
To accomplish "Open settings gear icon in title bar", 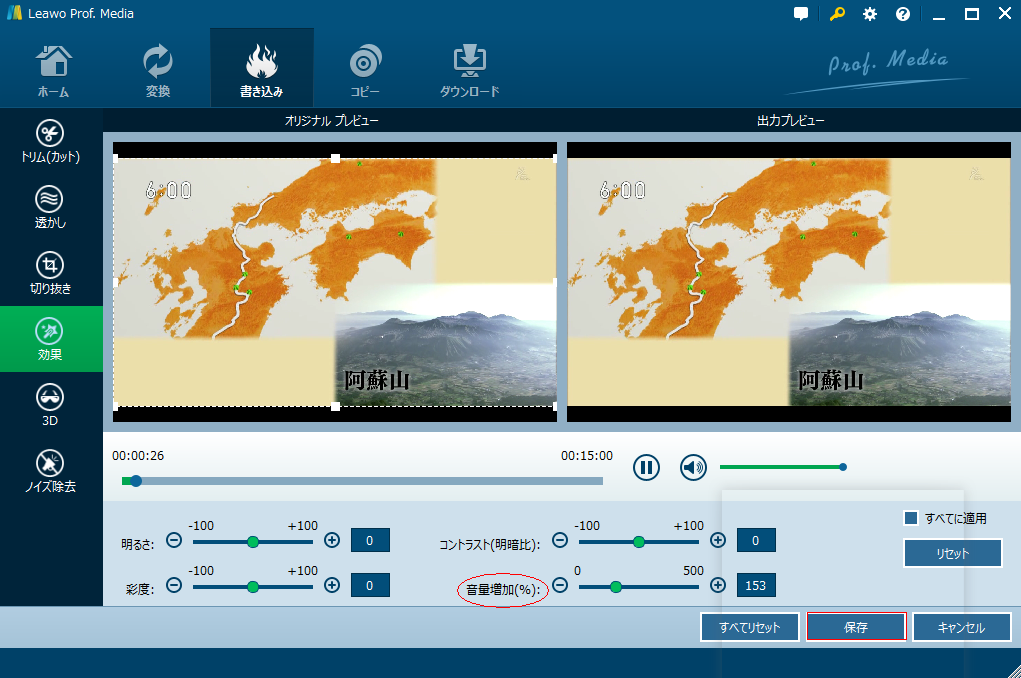I will 870,14.
